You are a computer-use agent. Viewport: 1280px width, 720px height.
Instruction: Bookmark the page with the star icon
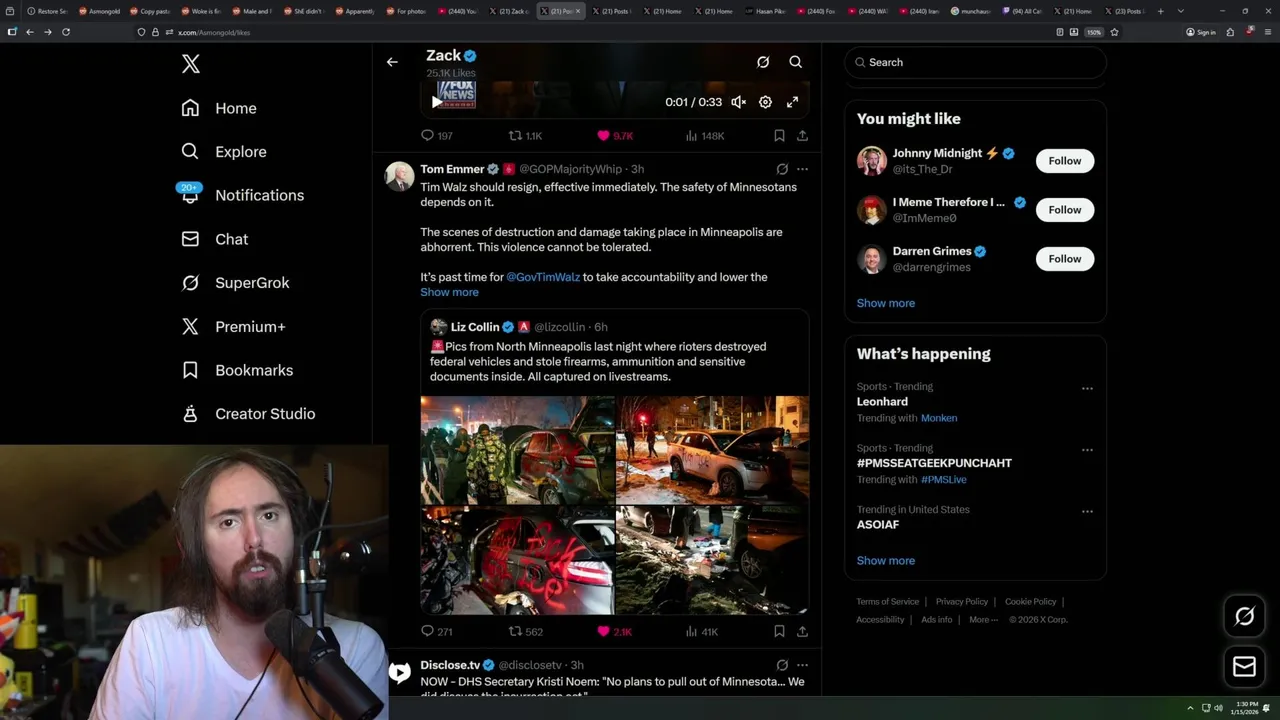point(1114,32)
